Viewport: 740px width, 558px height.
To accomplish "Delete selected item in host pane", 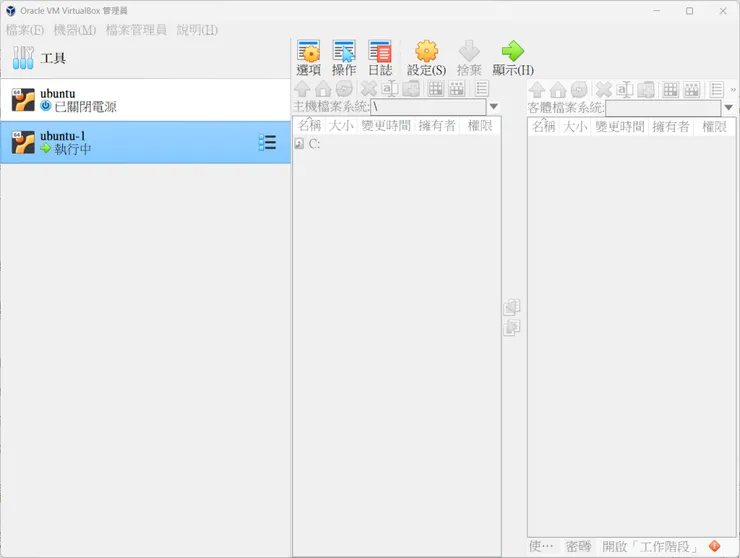I will pos(369,89).
